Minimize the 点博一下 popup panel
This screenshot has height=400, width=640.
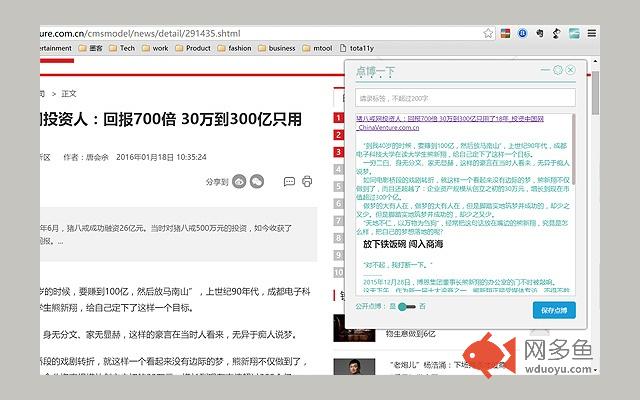click(x=545, y=70)
